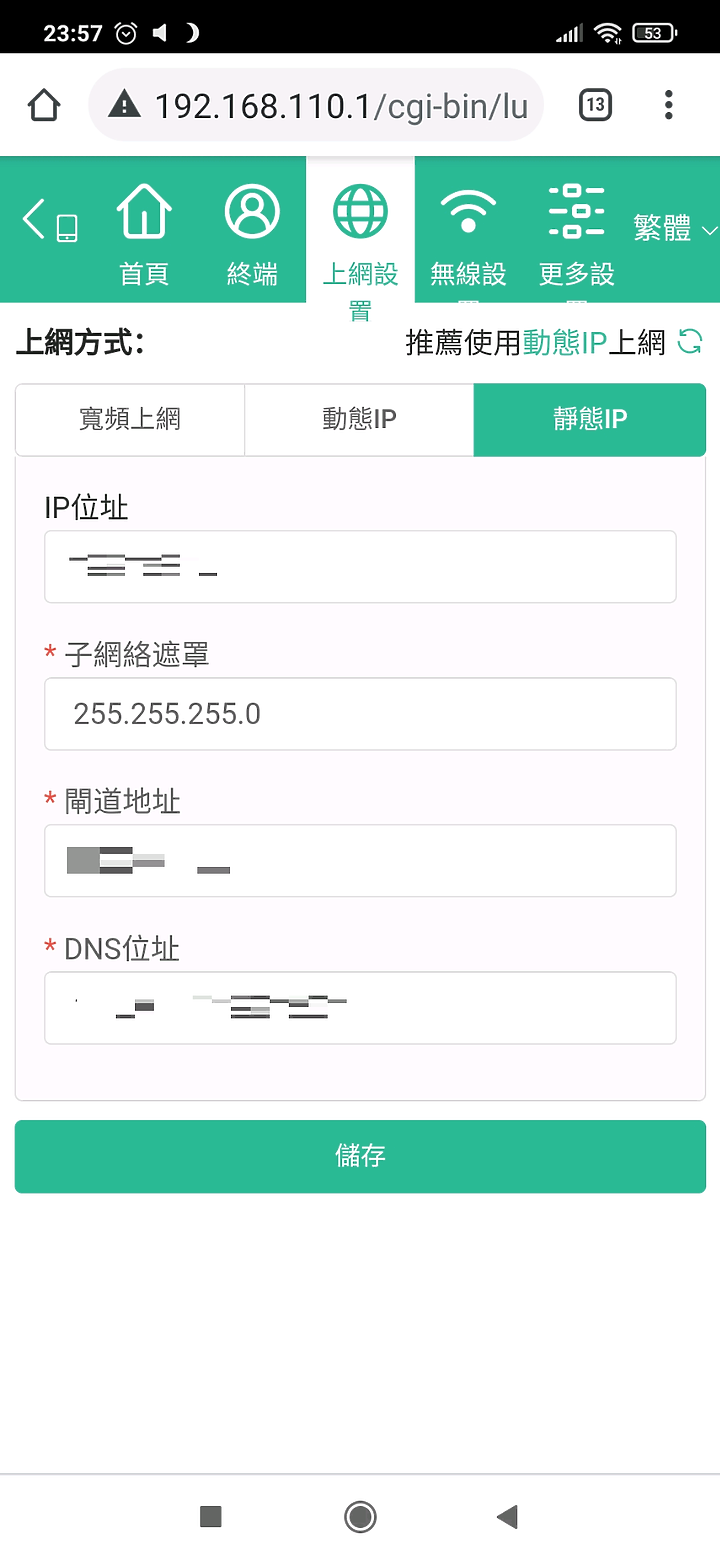
Task: Tap the back-to-device arrow icon
Action: click(x=50, y=220)
